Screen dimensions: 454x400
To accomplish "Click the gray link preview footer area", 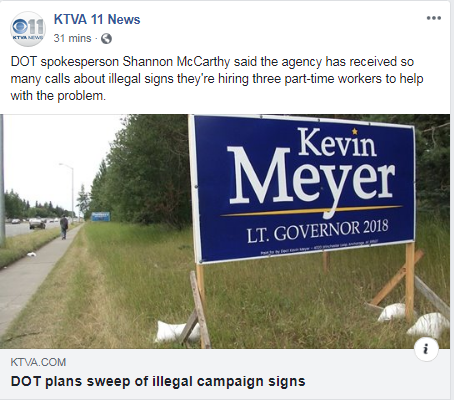I will pyautogui.click(x=225, y=374).
